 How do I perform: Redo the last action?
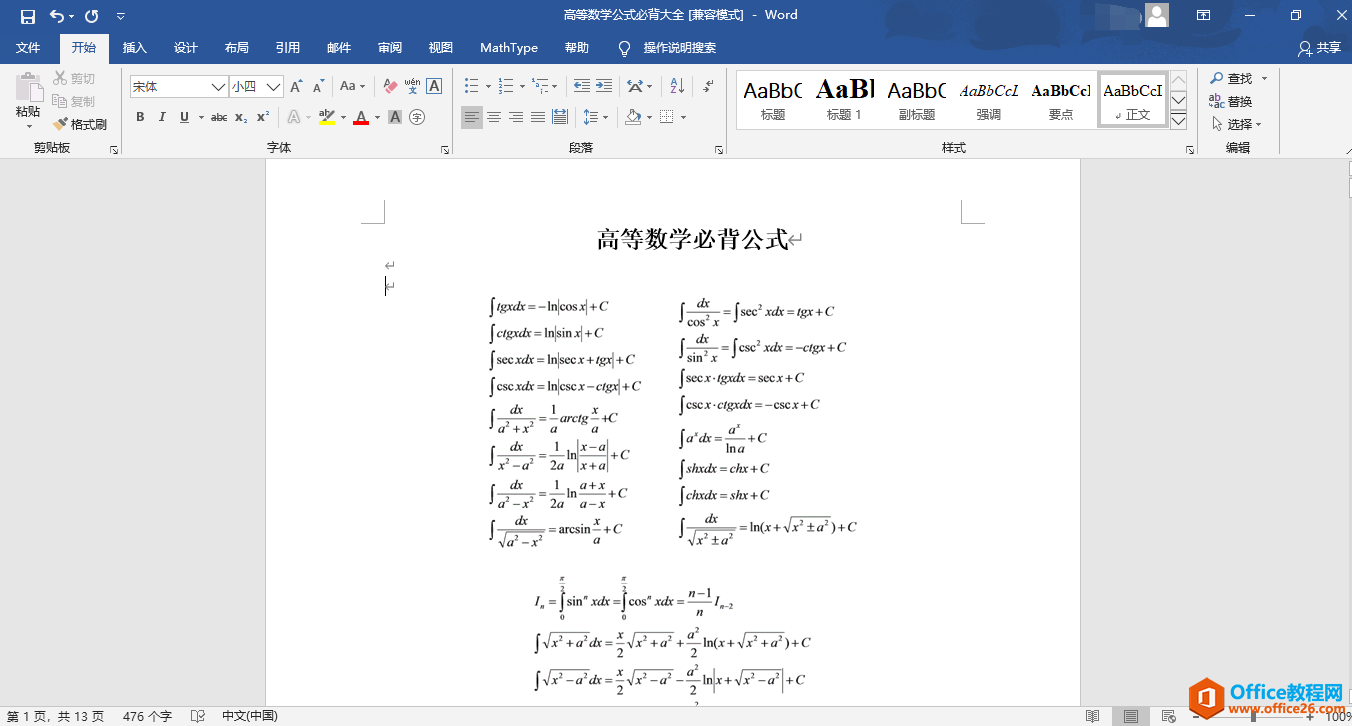92,16
